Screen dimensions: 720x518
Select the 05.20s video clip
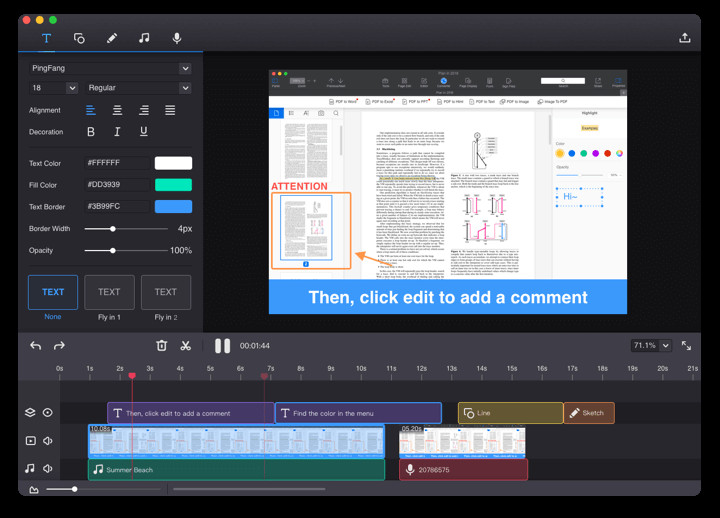click(x=462, y=441)
